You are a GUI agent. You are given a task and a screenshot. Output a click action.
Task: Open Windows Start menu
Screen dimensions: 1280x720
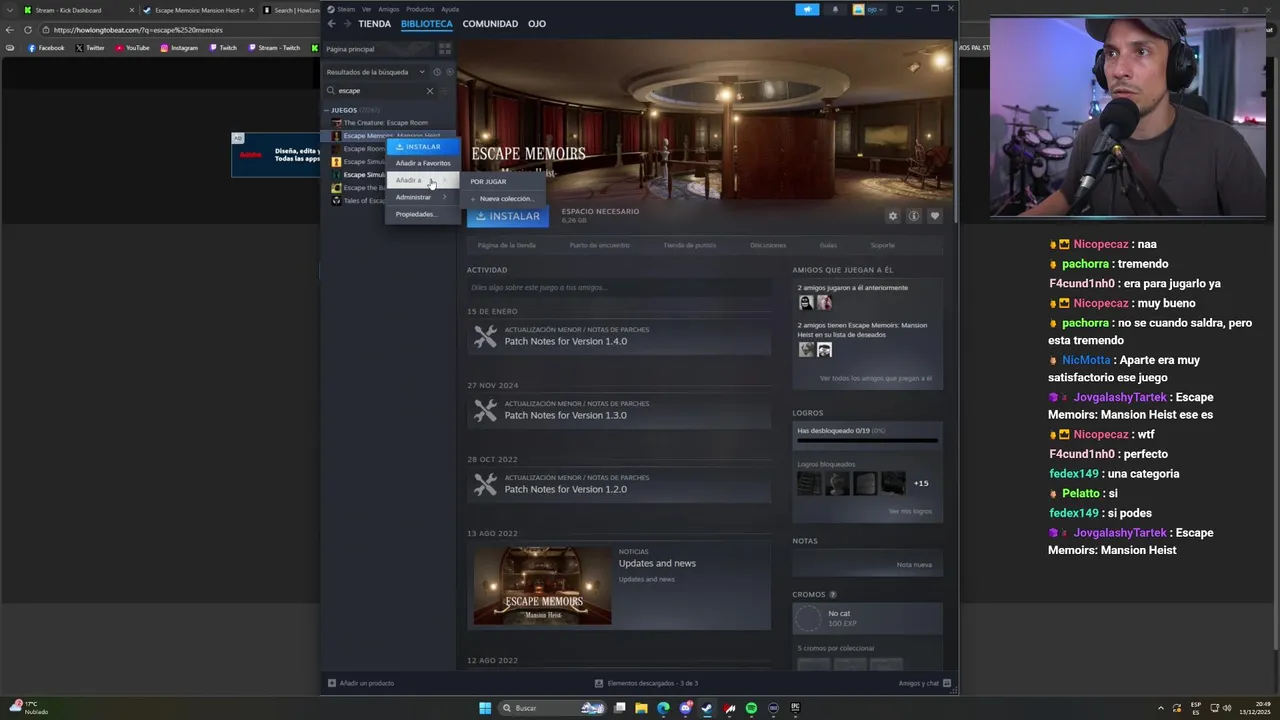coord(485,708)
